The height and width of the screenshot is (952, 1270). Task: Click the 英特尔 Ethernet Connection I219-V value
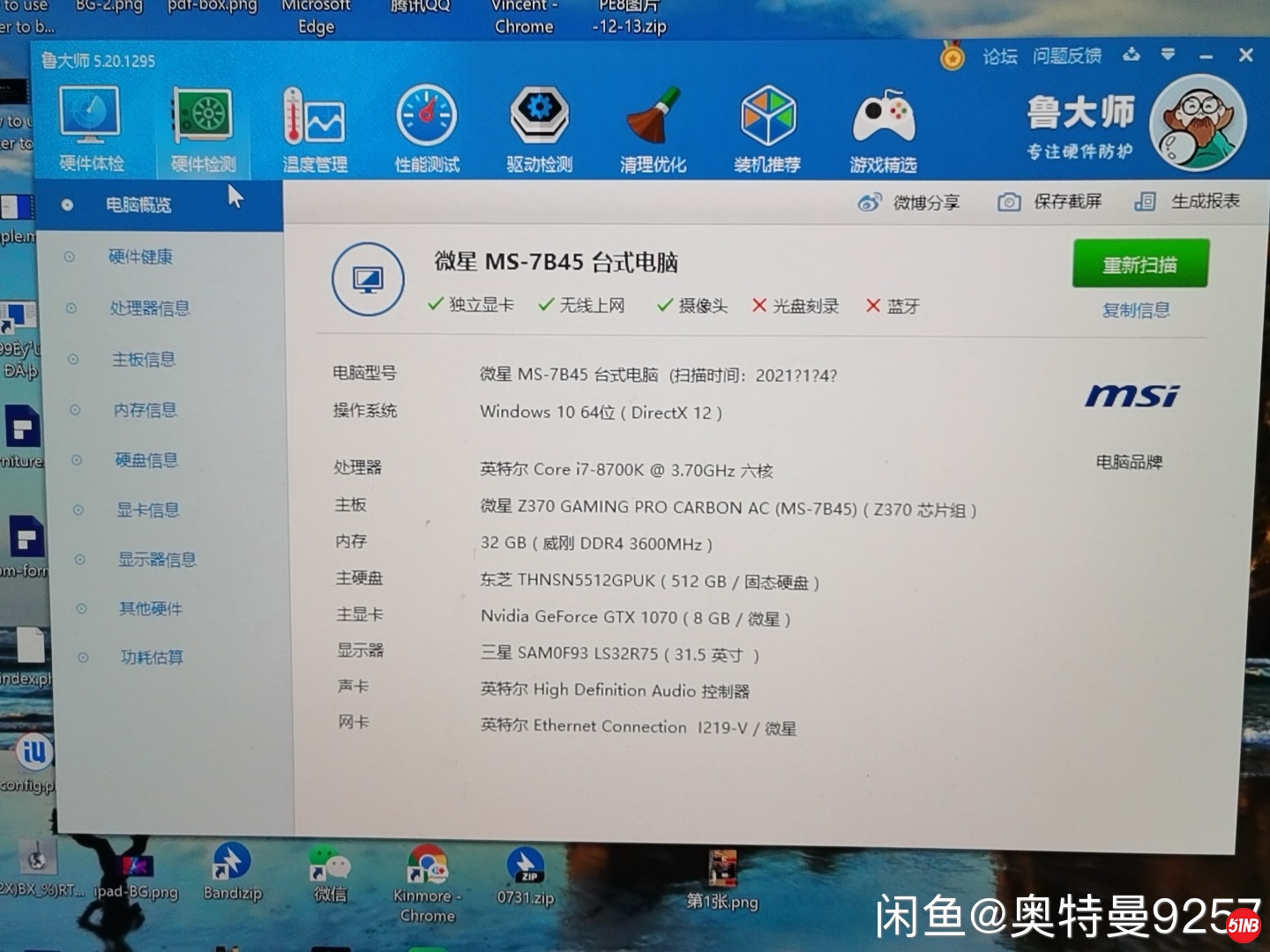[639, 727]
